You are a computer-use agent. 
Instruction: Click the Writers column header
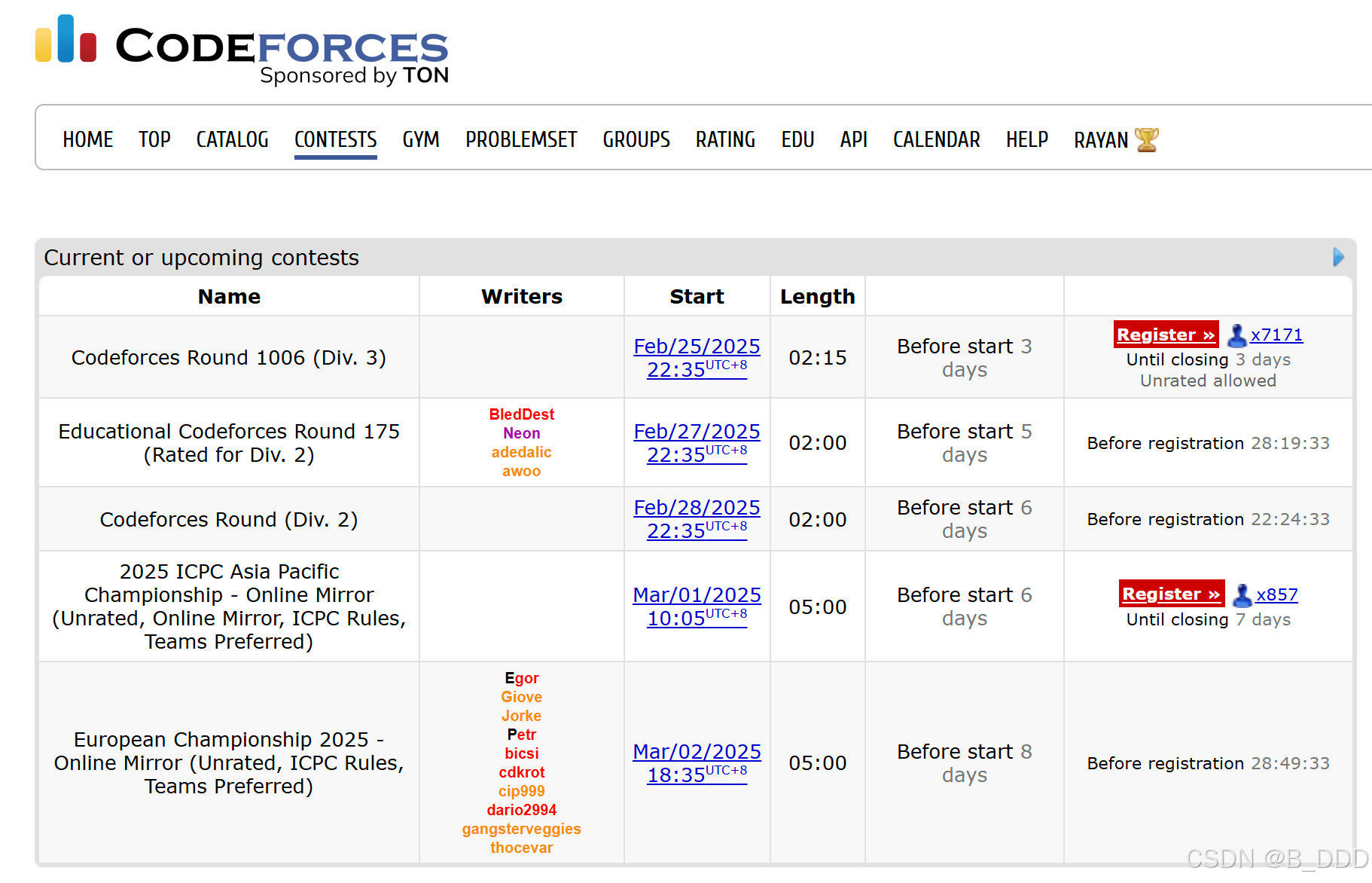521,296
